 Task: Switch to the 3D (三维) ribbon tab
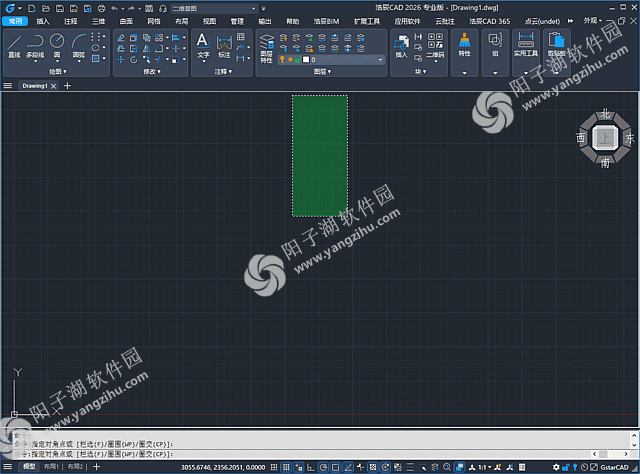point(98,21)
